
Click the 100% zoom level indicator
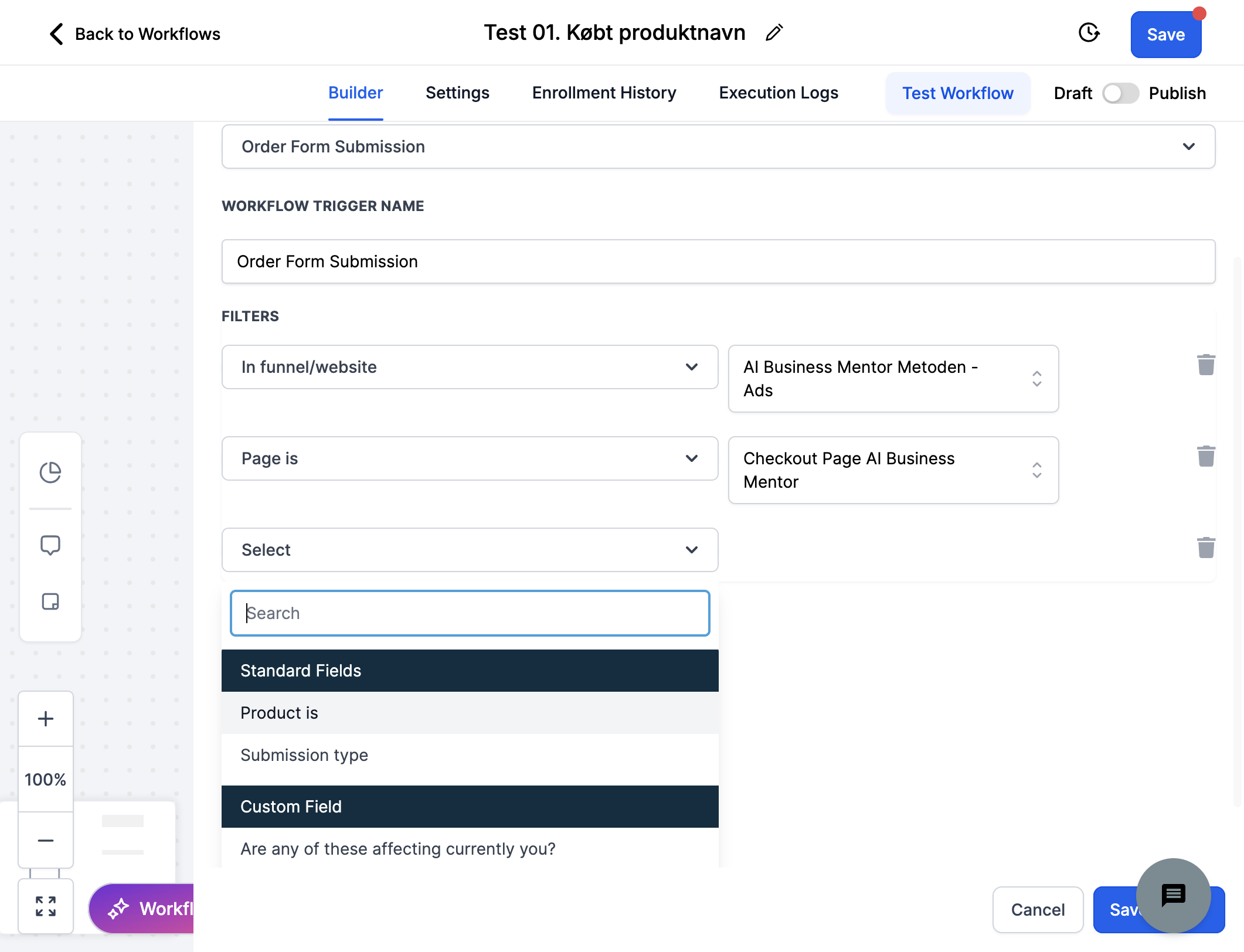[x=46, y=780]
